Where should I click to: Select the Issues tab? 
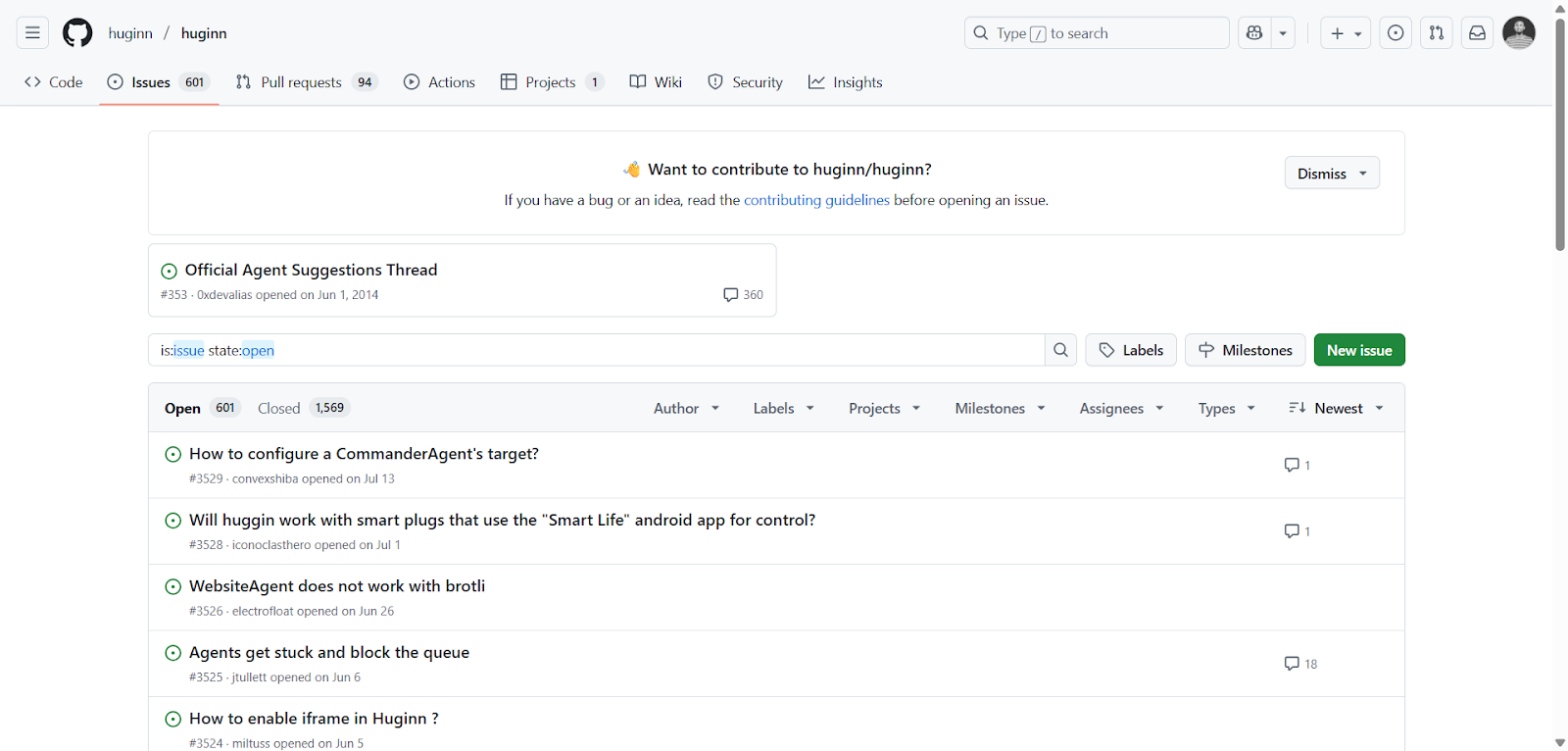[159, 82]
